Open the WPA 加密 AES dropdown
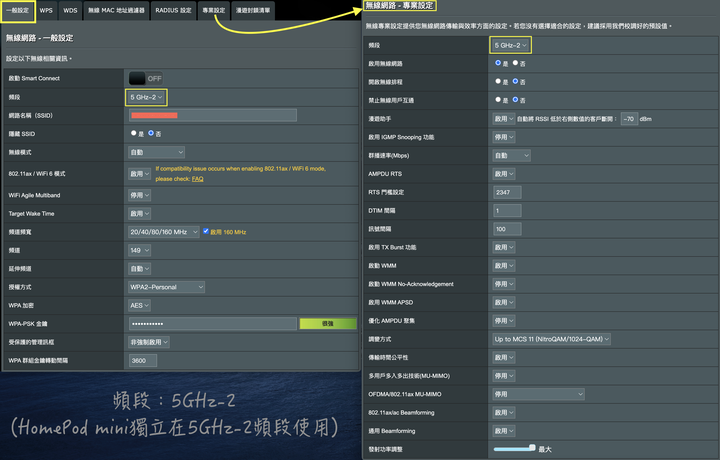The width and height of the screenshot is (720, 460). click(x=140, y=305)
